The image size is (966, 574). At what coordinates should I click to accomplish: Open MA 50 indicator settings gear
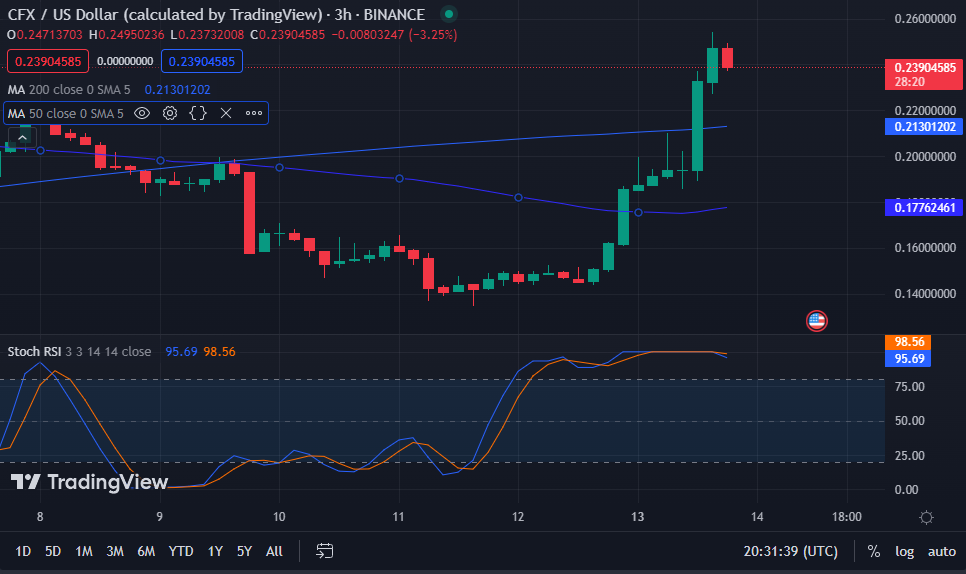click(x=170, y=113)
